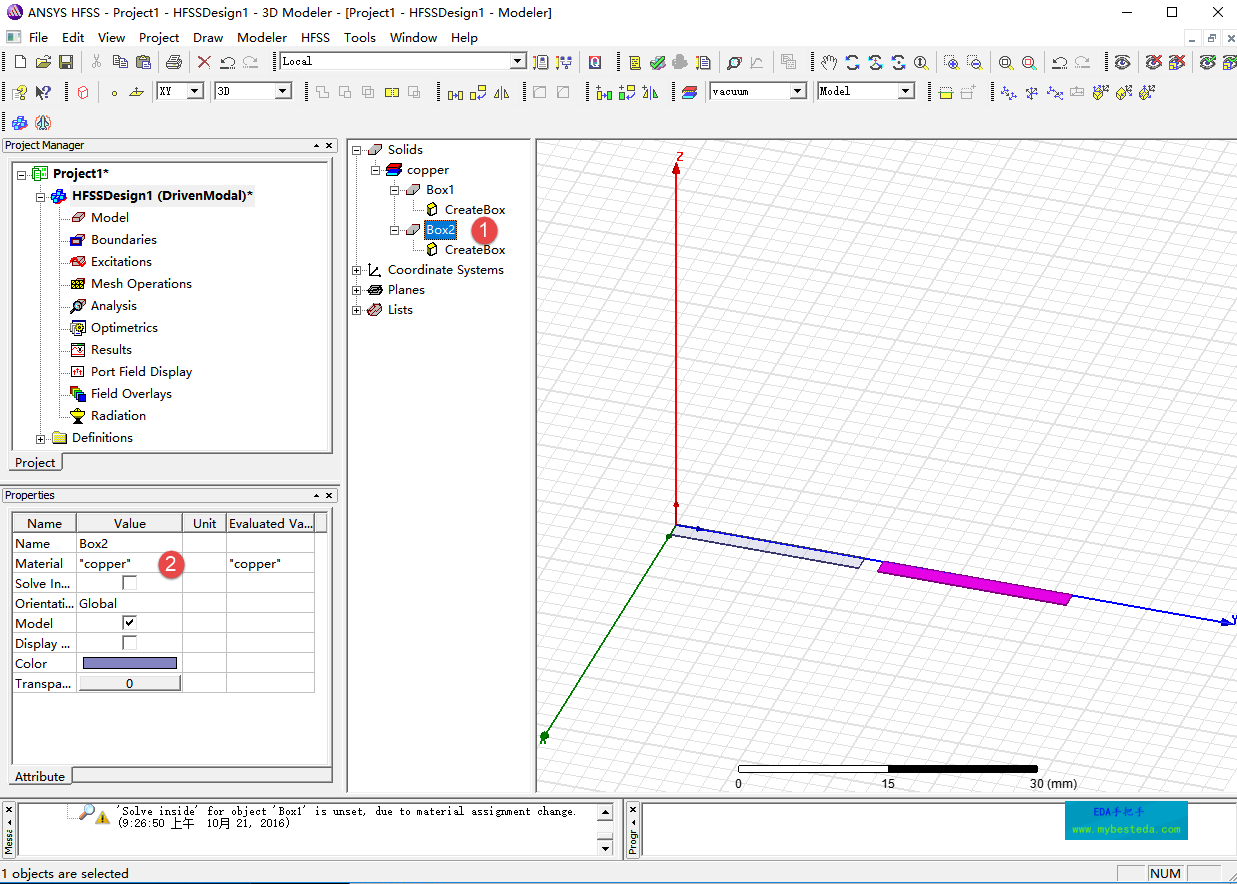
Task: Open the vacuum material dropdown
Action: (797, 91)
